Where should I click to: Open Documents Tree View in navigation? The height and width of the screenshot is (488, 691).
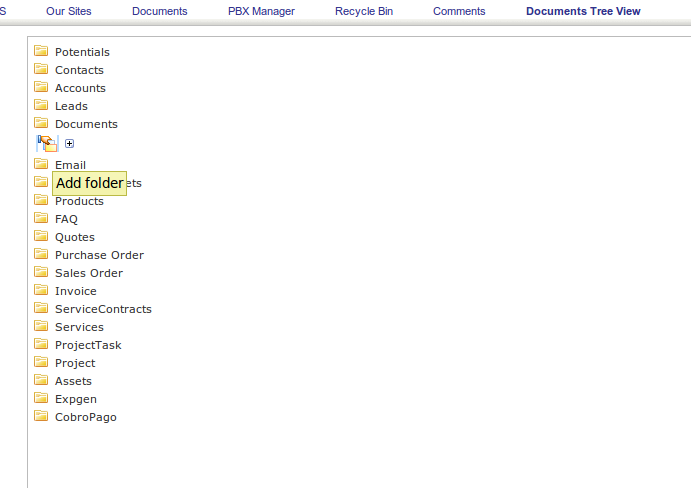point(583,11)
